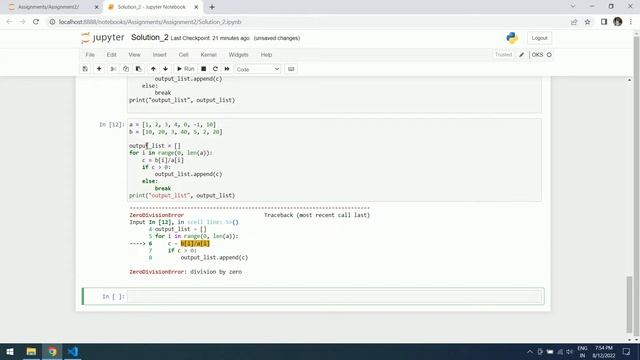Image resolution: width=640 pixels, height=360 pixels.
Task: Click the pencil edit mode icon
Action: tap(521, 55)
